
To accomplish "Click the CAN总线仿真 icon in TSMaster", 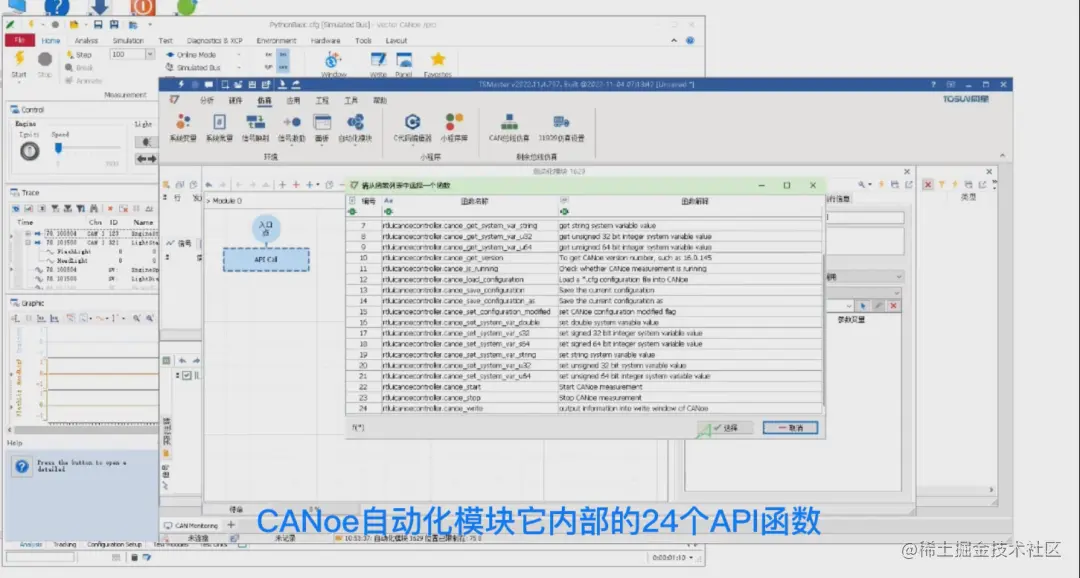I will pos(509,123).
